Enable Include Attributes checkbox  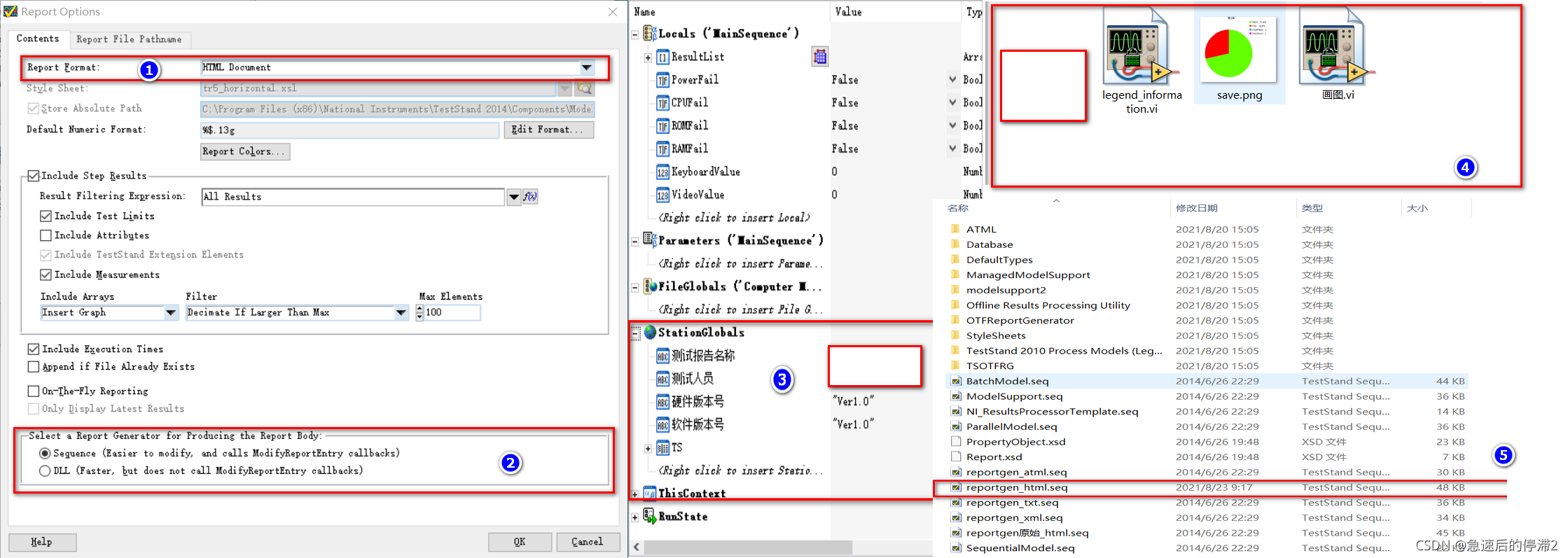[x=46, y=236]
